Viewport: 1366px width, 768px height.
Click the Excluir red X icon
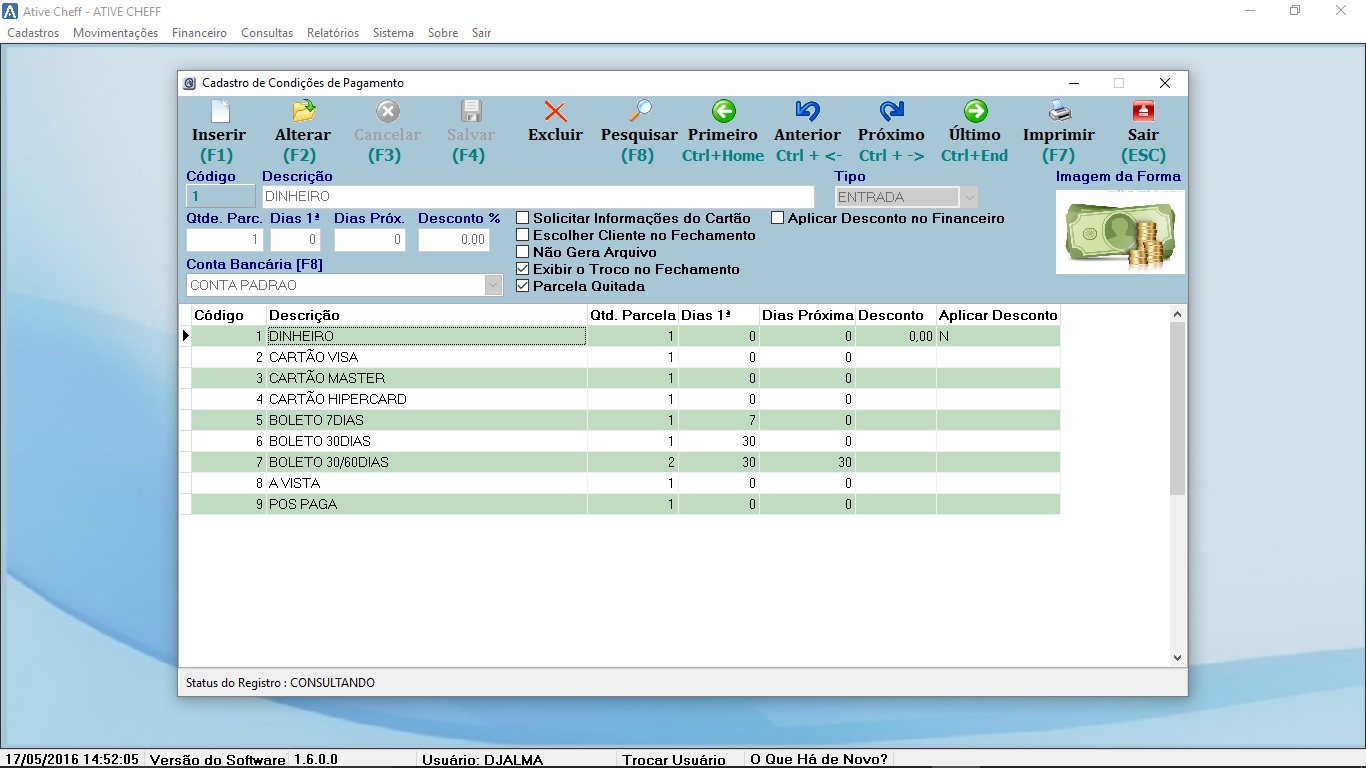pyautogui.click(x=555, y=111)
